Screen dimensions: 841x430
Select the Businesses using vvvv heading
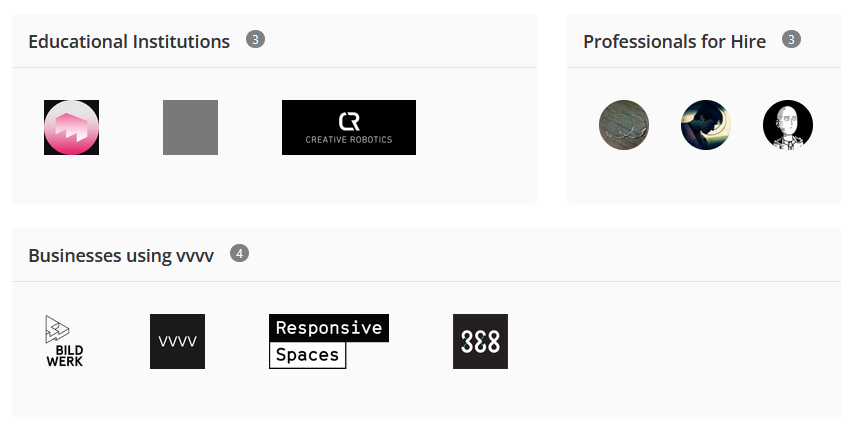coord(121,255)
